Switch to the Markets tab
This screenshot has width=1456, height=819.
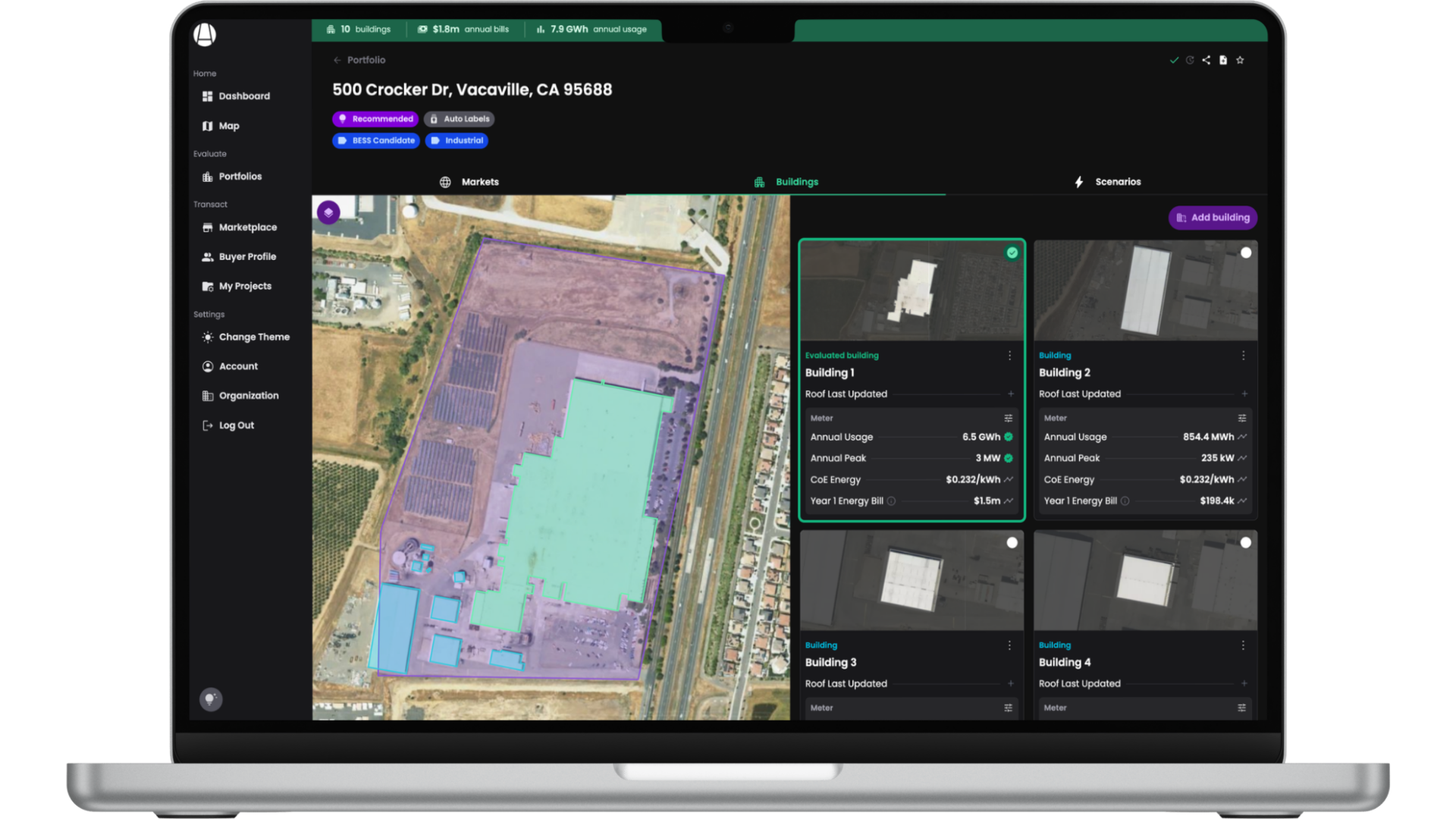pyautogui.click(x=469, y=182)
